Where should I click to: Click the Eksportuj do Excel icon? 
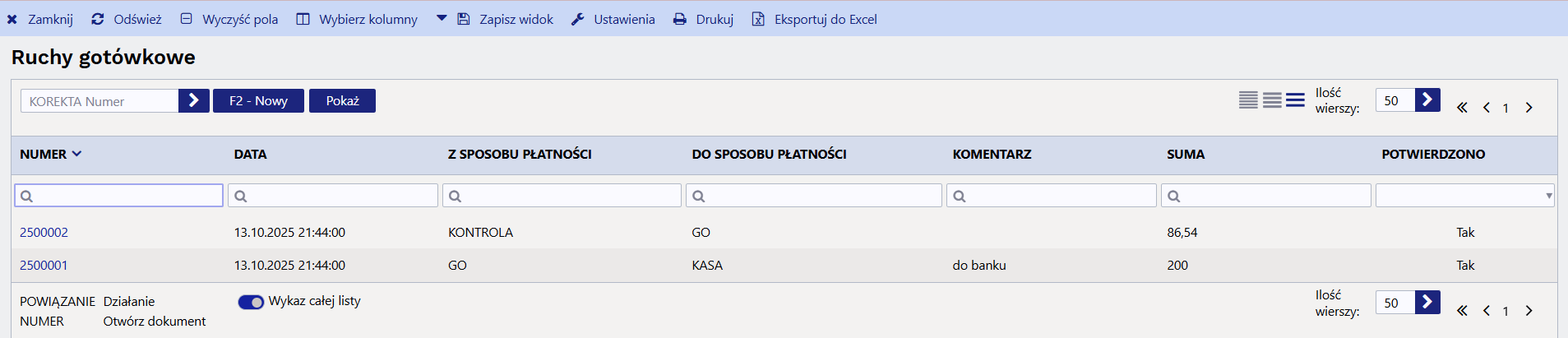click(x=758, y=19)
